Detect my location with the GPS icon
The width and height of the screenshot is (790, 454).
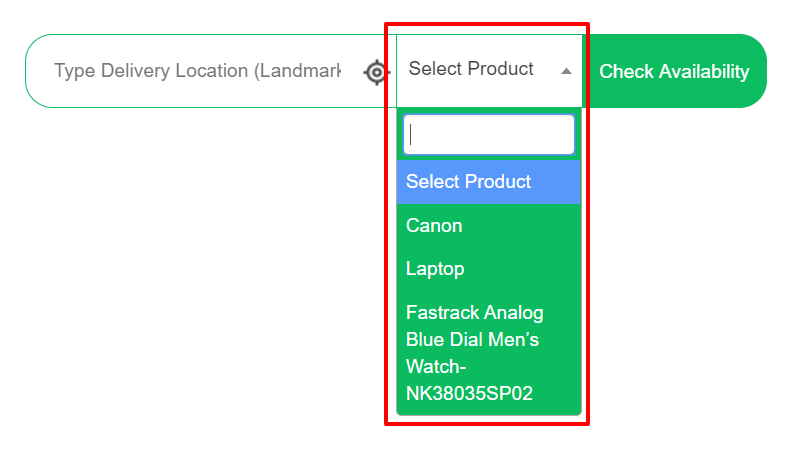[x=376, y=72]
